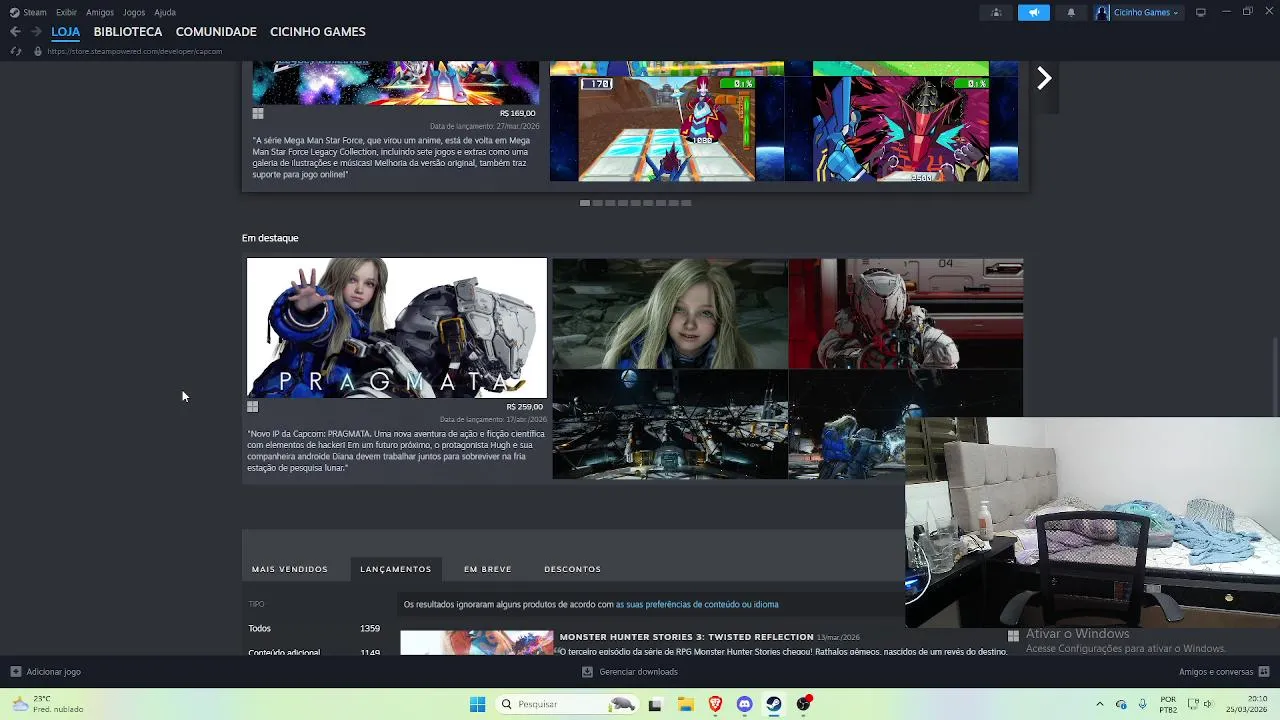The width and height of the screenshot is (1280, 720).
Task: Click the Windows platform icon under the Mega Man capsule
Action: point(258,114)
